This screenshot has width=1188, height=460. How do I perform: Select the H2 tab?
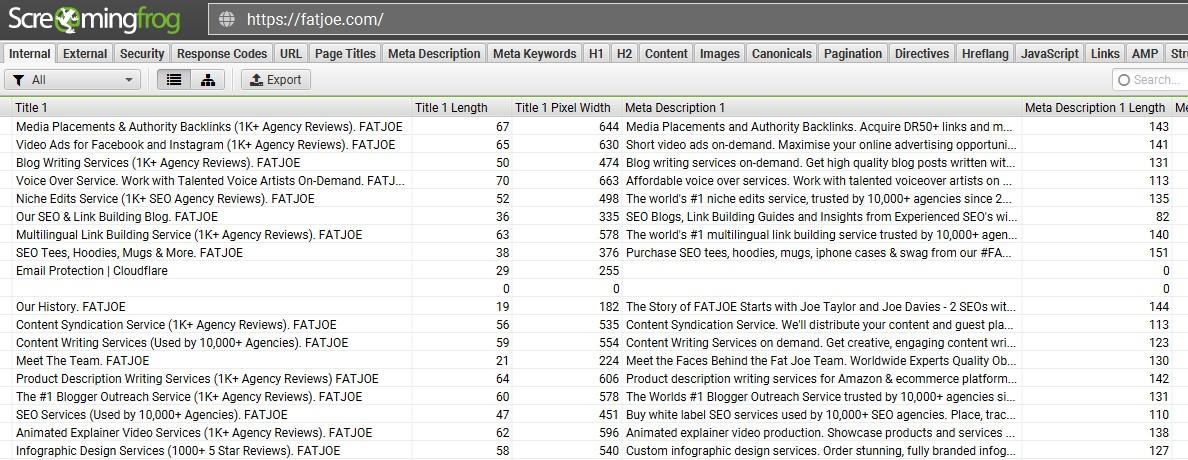pyautogui.click(x=624, y=53)
